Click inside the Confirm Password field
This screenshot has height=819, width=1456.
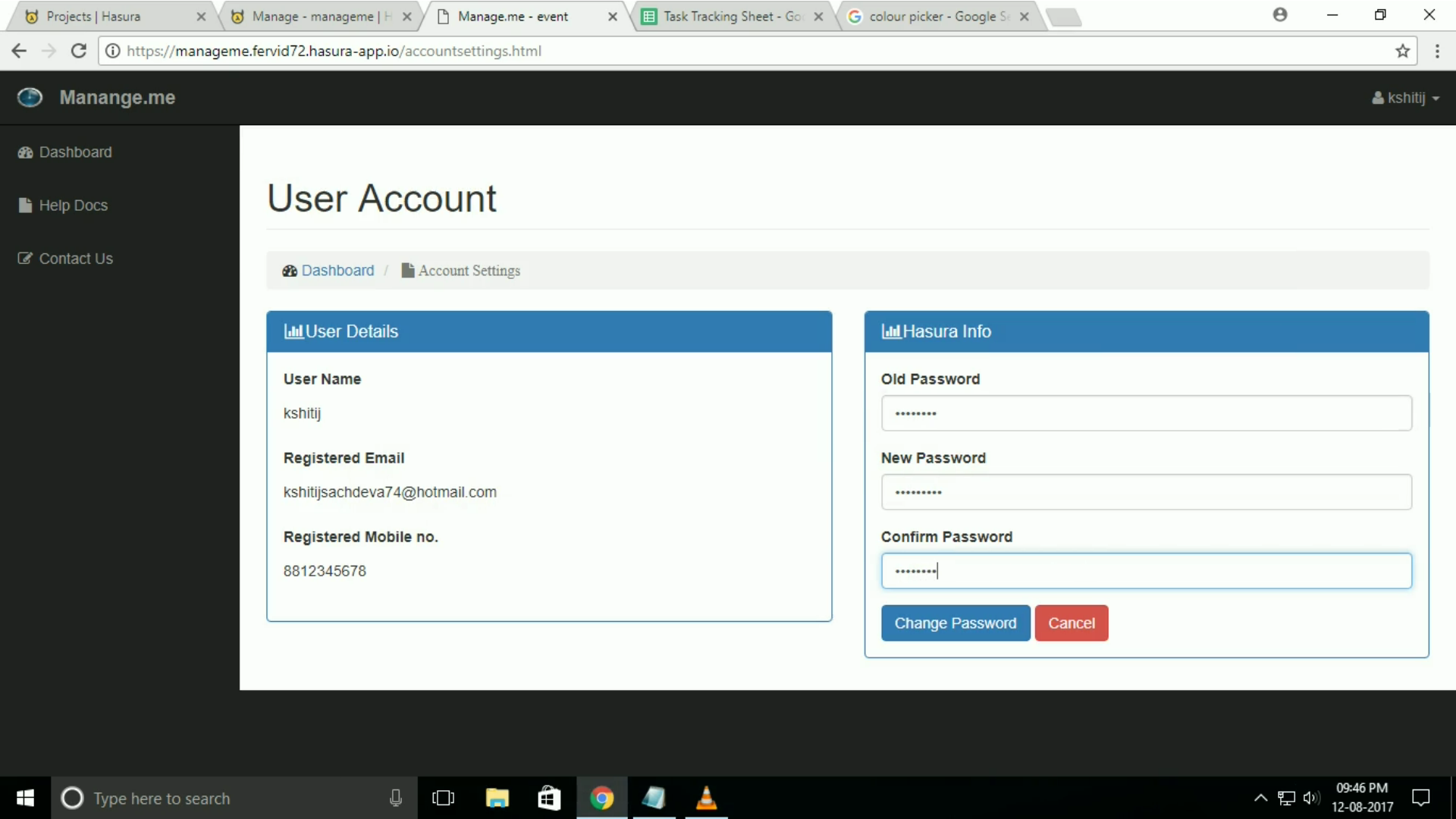(1145, 571)
